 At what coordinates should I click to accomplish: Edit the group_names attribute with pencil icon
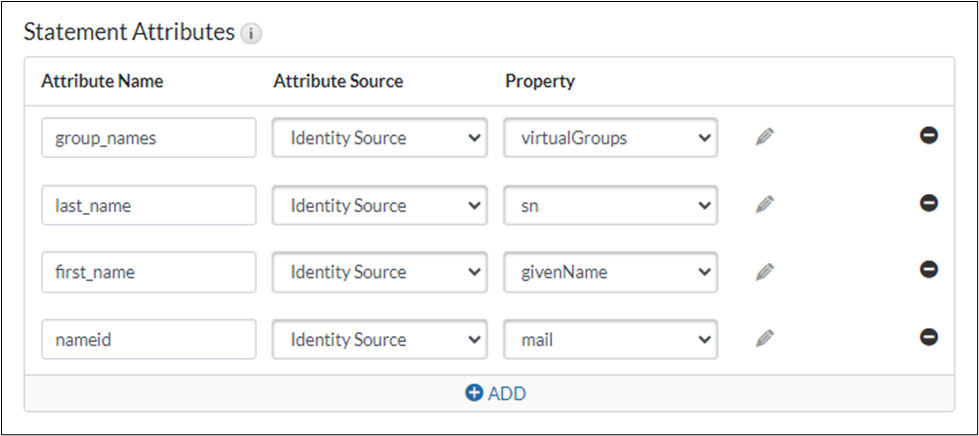[765, 138]
